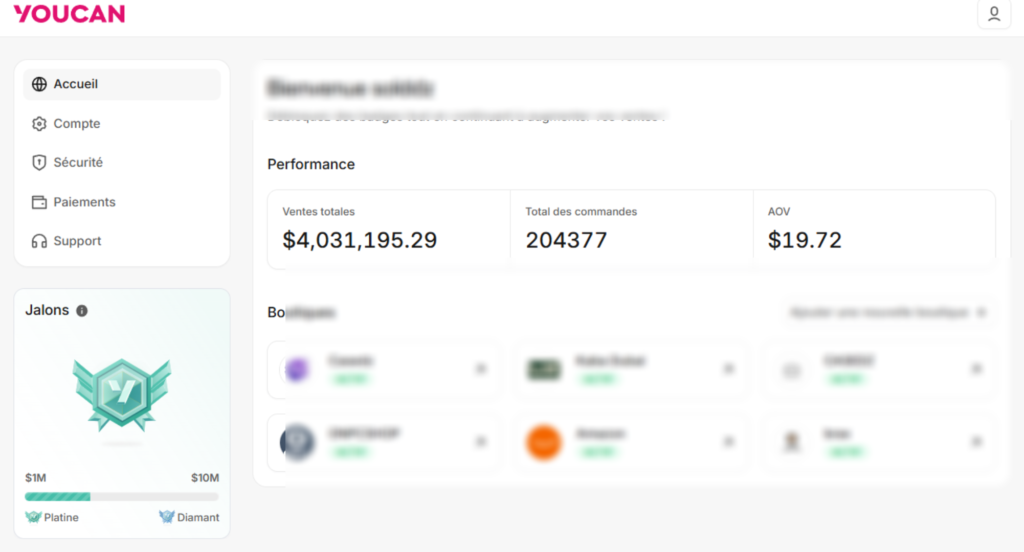Open the user profile icon
This screenshot has width=1024, height=552.
click(x=993, y=14)
